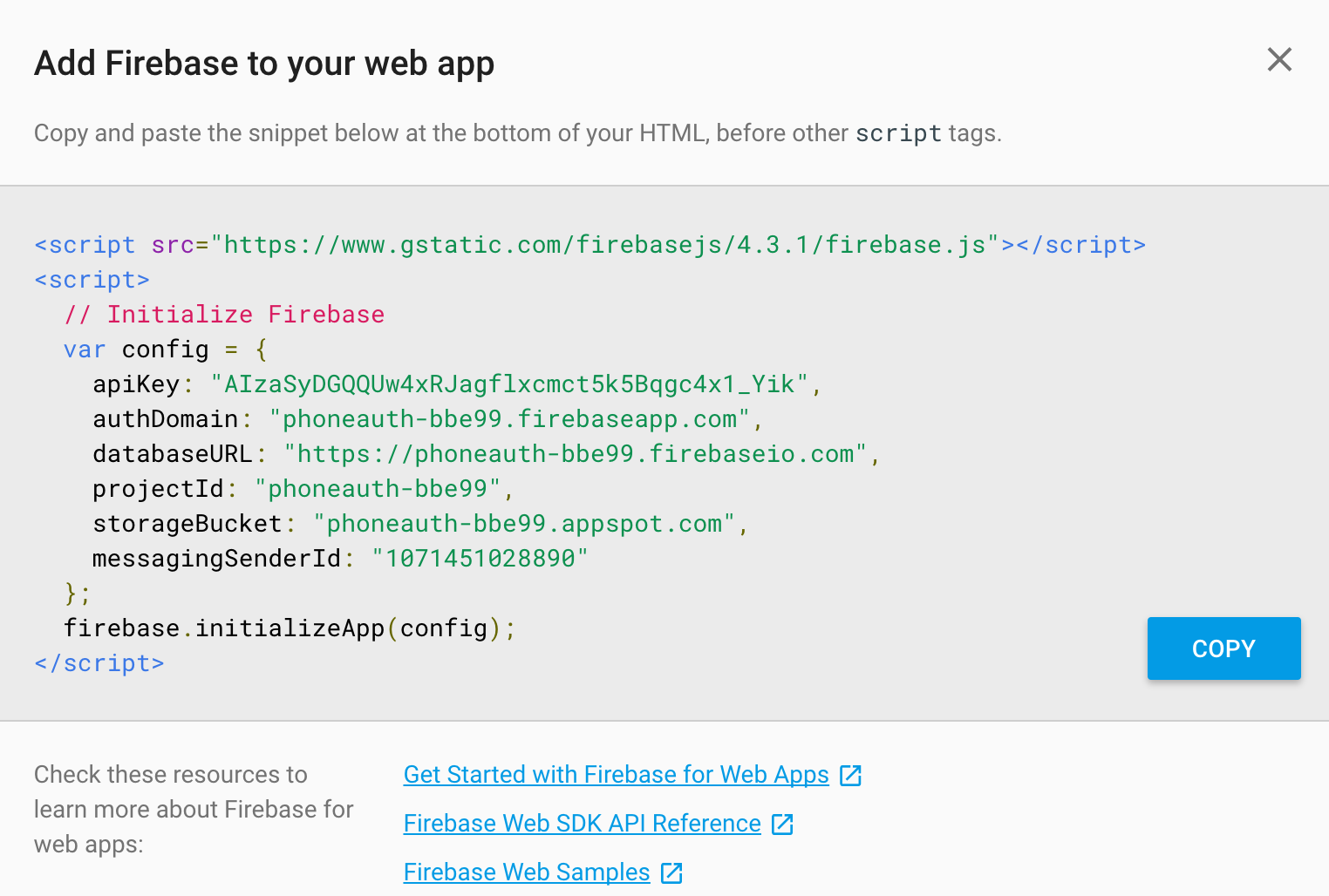Screen dimensions: 1329x896
Task: Click external-link icon beside Firebase Web Samples
Action: coord(671,873)
